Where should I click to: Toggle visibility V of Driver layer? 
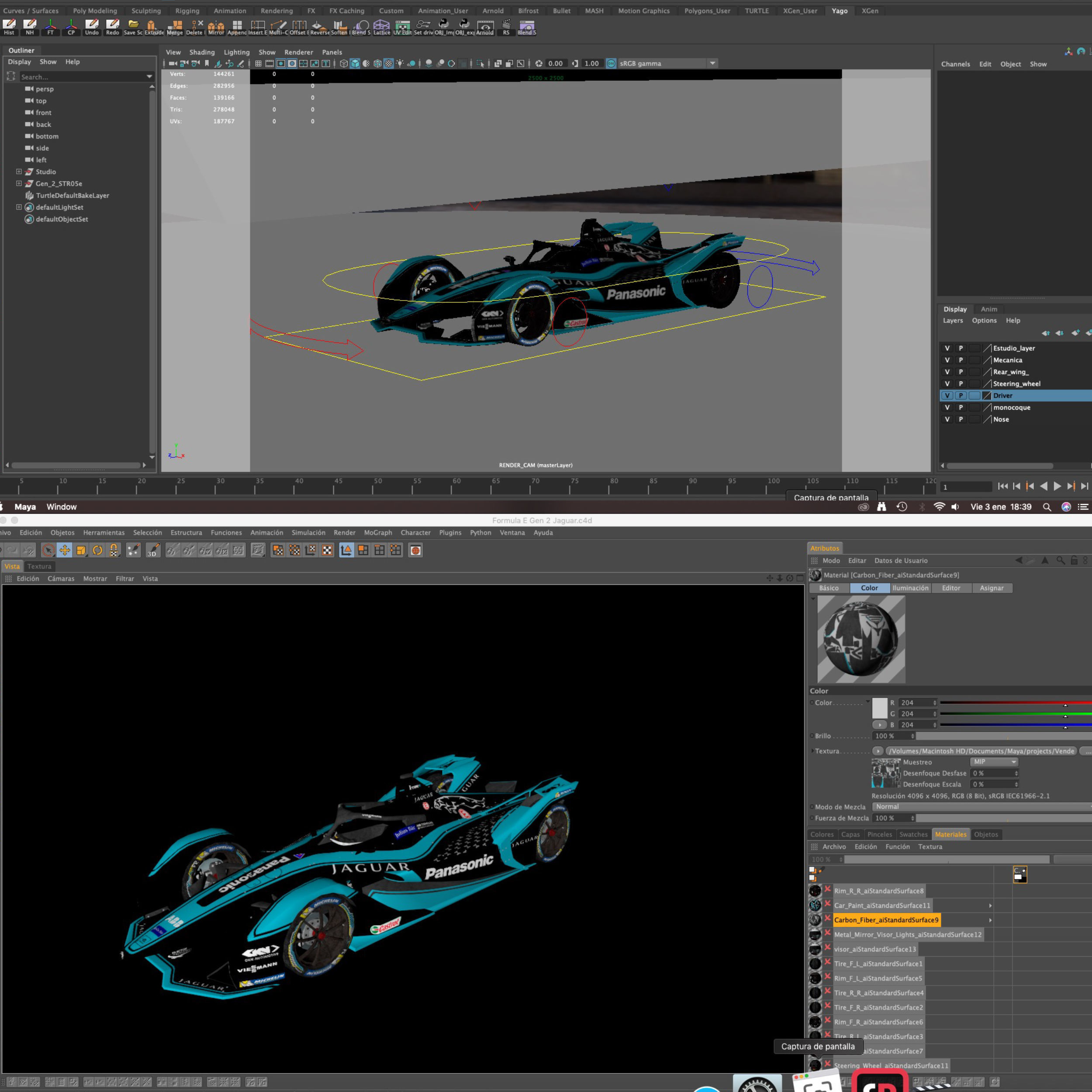click(x=947, y=396)
